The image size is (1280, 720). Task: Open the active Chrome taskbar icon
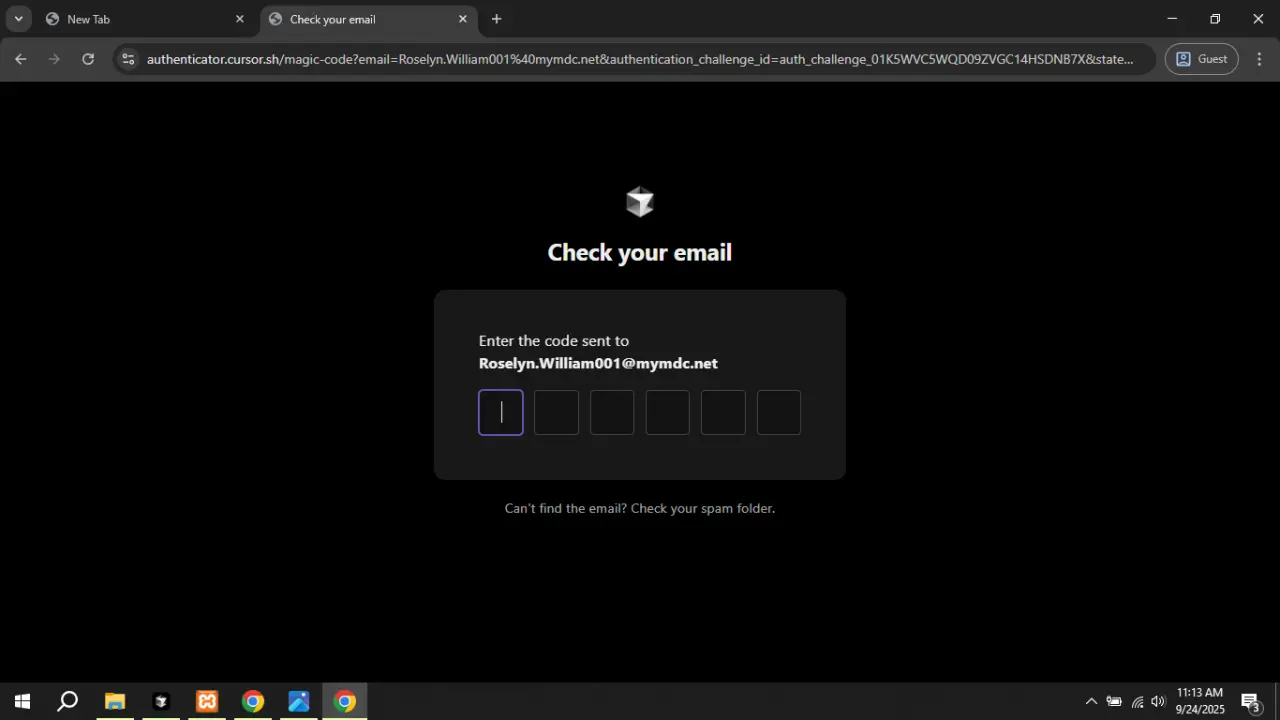pos(344,701)
